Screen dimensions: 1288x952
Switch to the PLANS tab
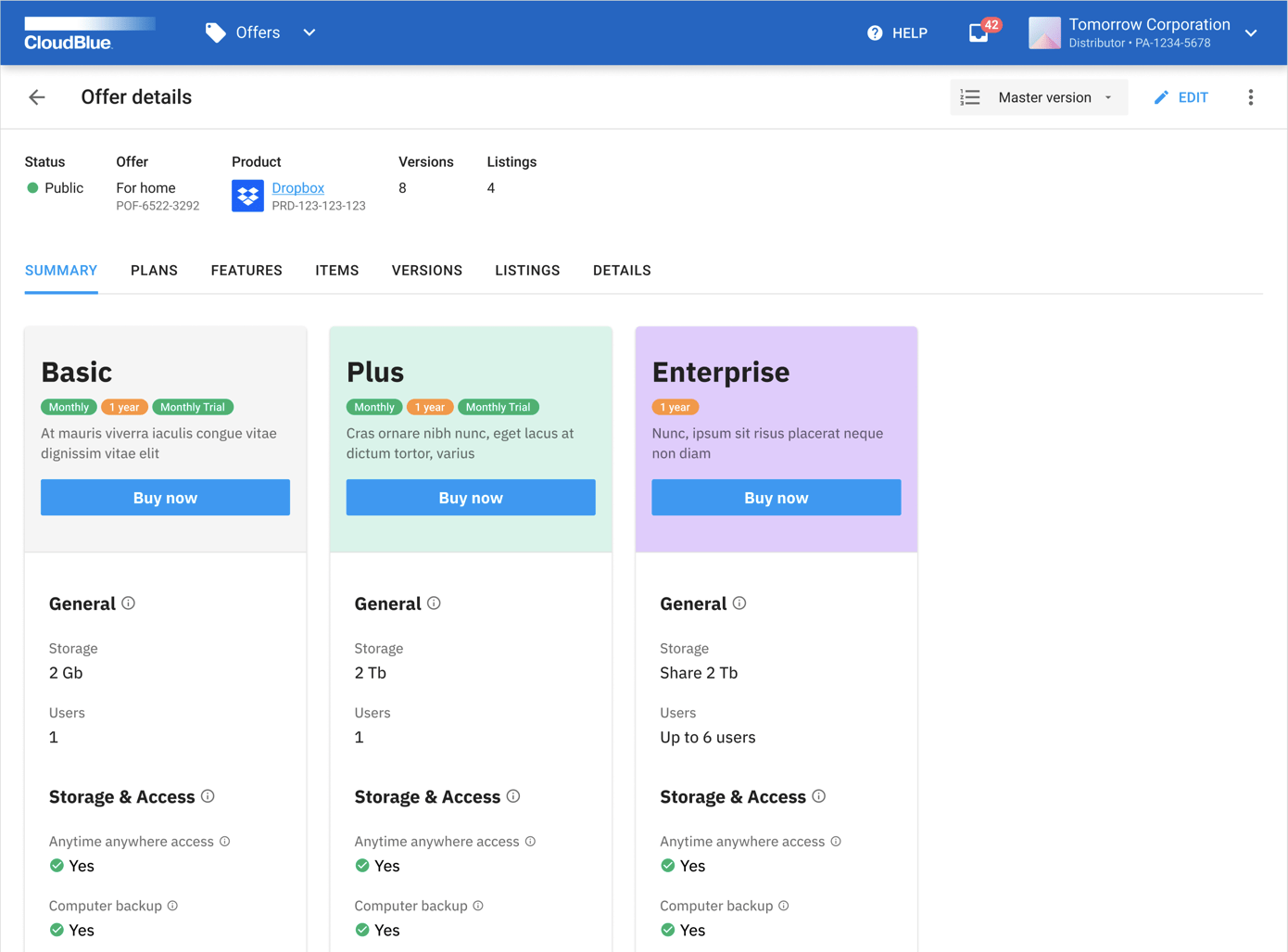pyautogui.click(x=154, y=270)
